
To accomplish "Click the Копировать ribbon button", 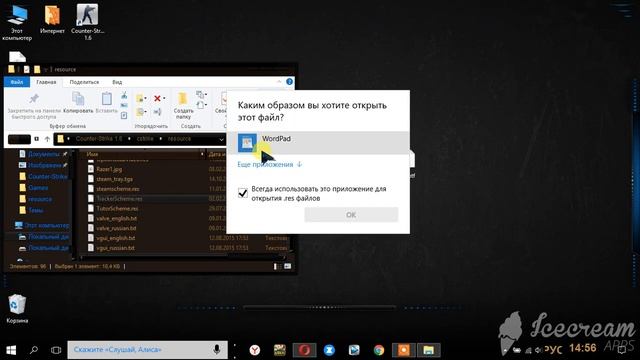I will pyautogui.click(x=78, y=102).
